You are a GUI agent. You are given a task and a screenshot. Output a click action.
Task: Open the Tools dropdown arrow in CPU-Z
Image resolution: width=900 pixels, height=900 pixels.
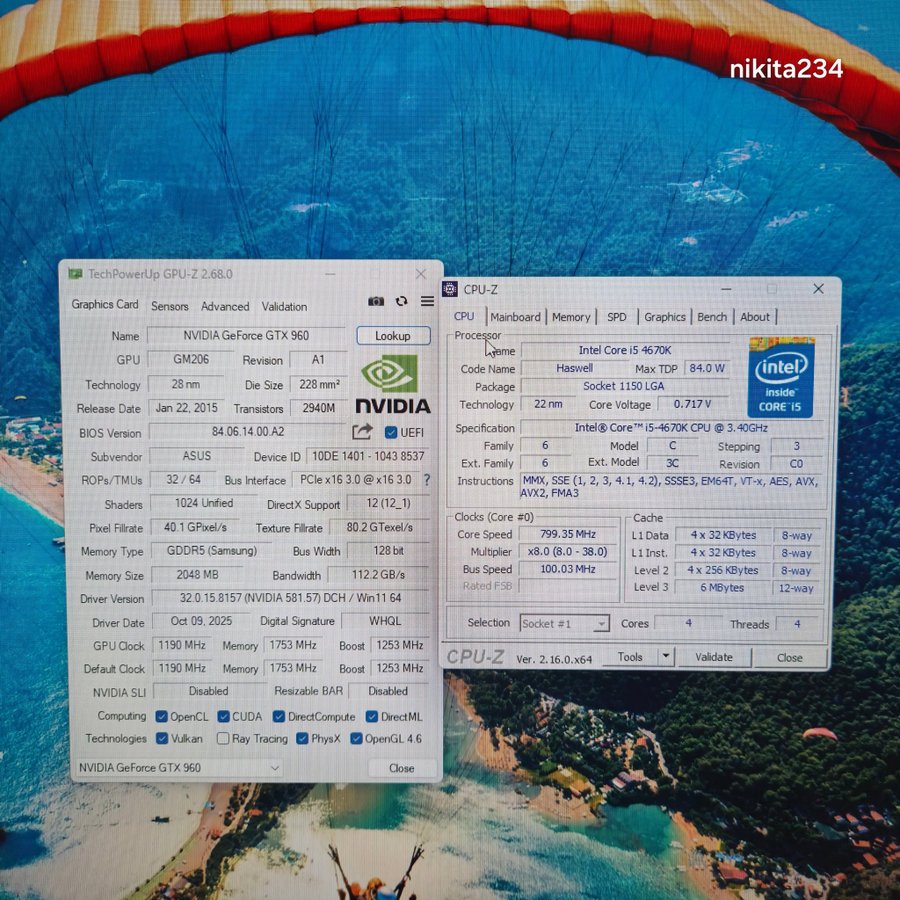click(666, 657)
